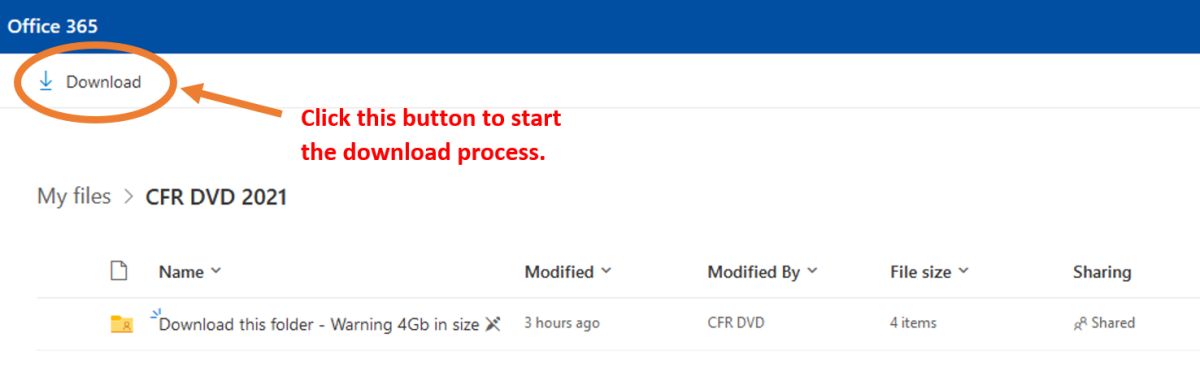Go back to My files breadcrumb

(74, 197)
